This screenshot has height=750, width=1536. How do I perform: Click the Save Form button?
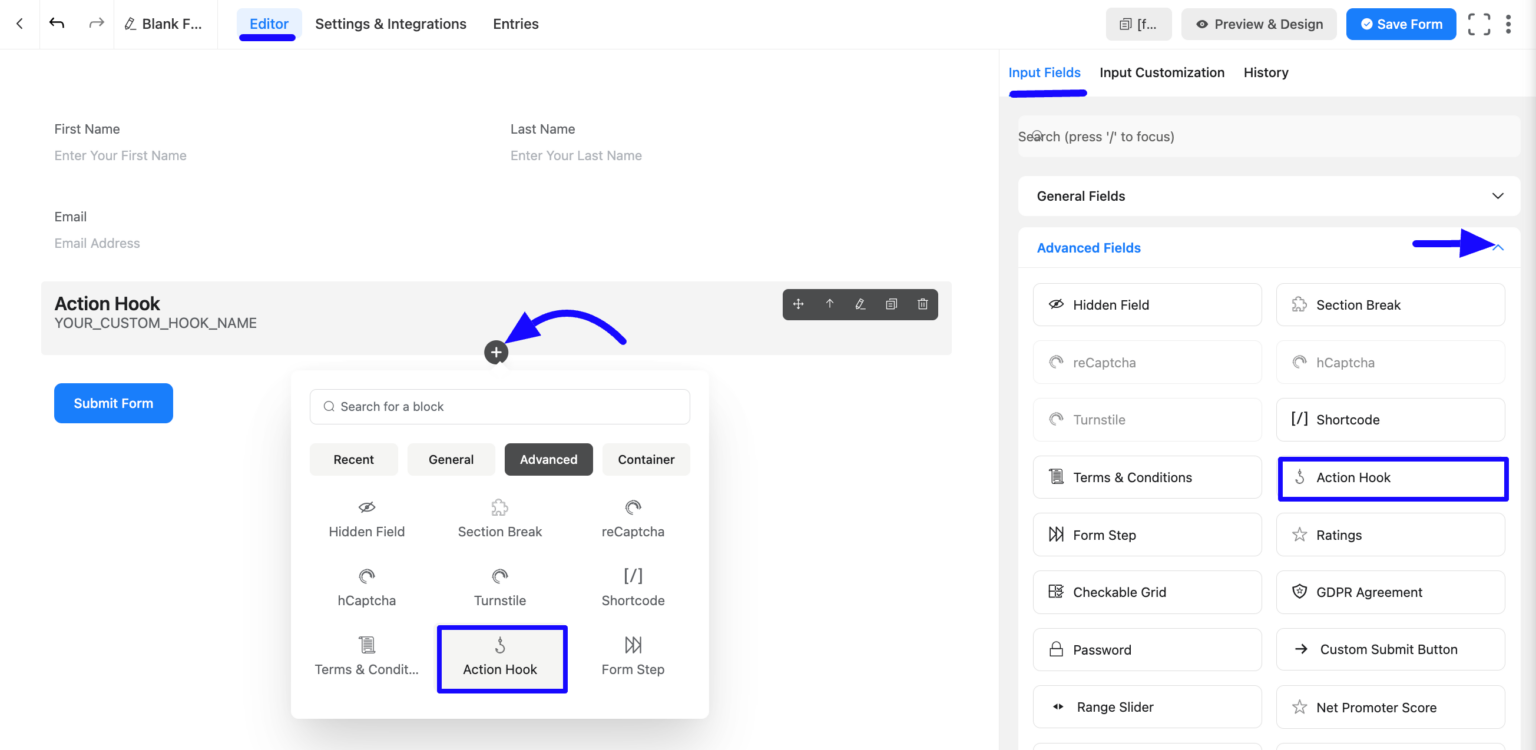click(x=1400, y=23)
